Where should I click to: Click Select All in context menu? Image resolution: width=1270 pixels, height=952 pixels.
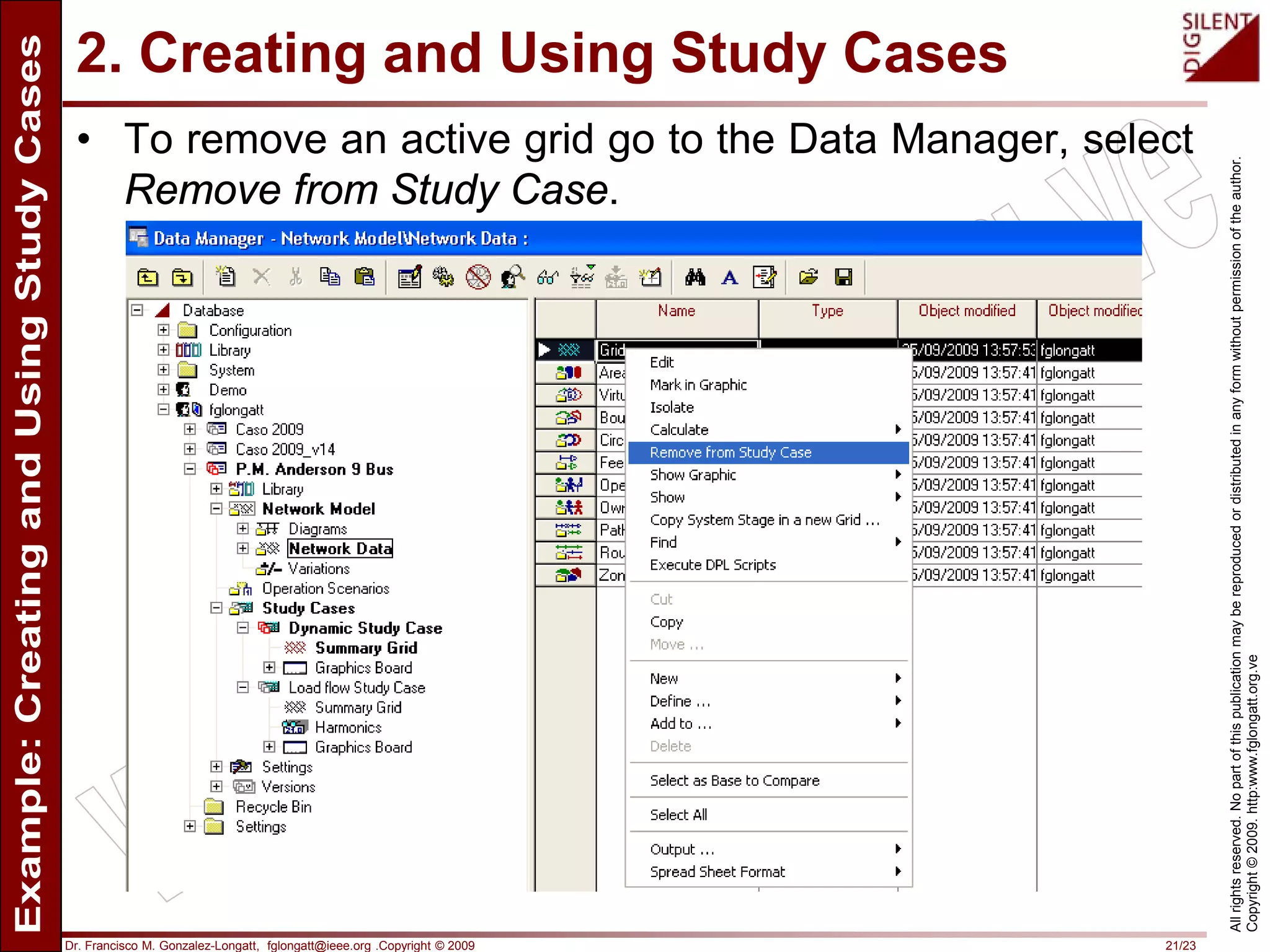pyautogui.click(x=678, y=815)
